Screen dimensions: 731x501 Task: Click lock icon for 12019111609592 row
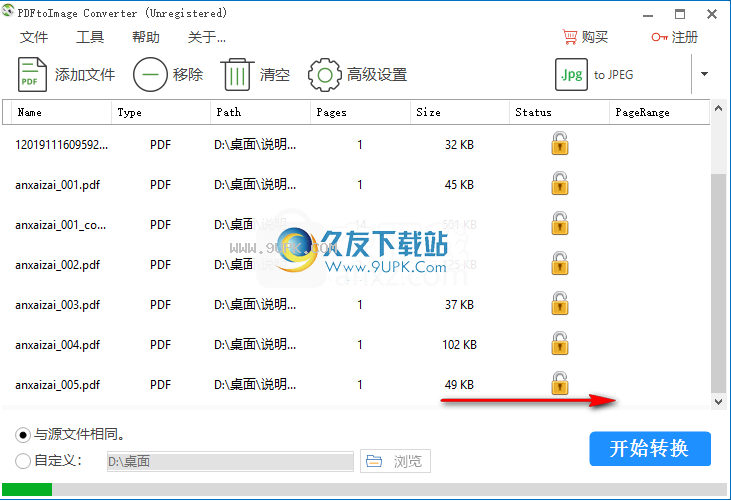559,143
